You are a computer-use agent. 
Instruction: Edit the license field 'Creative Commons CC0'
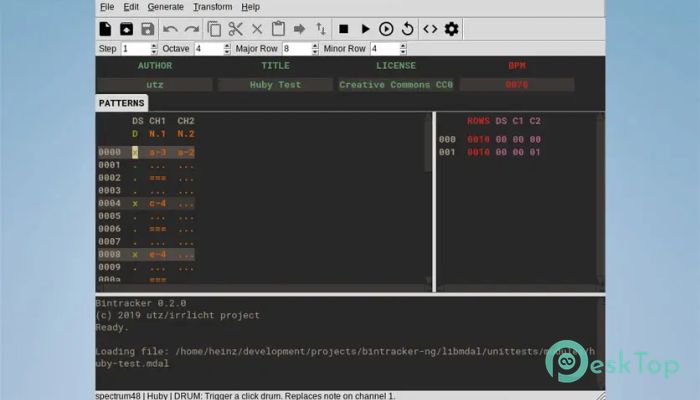point(396,85)
